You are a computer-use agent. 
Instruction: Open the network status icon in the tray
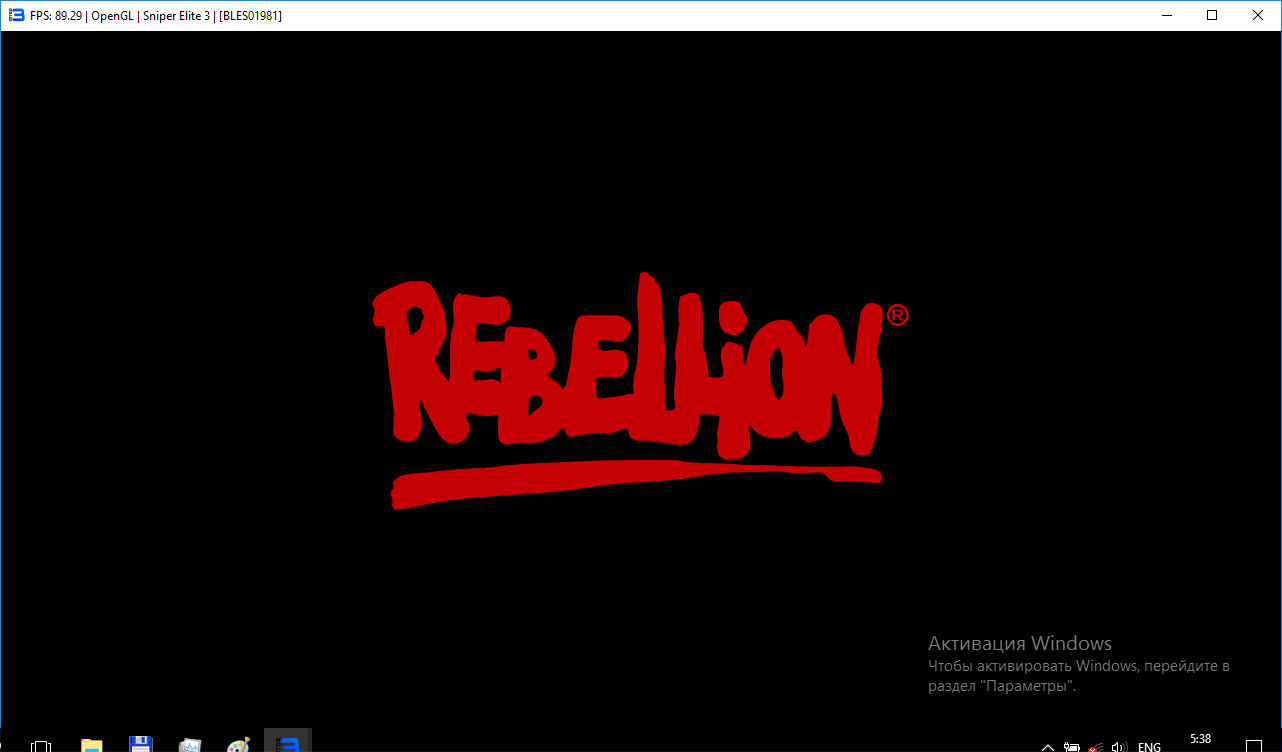tap(1096, 746)
